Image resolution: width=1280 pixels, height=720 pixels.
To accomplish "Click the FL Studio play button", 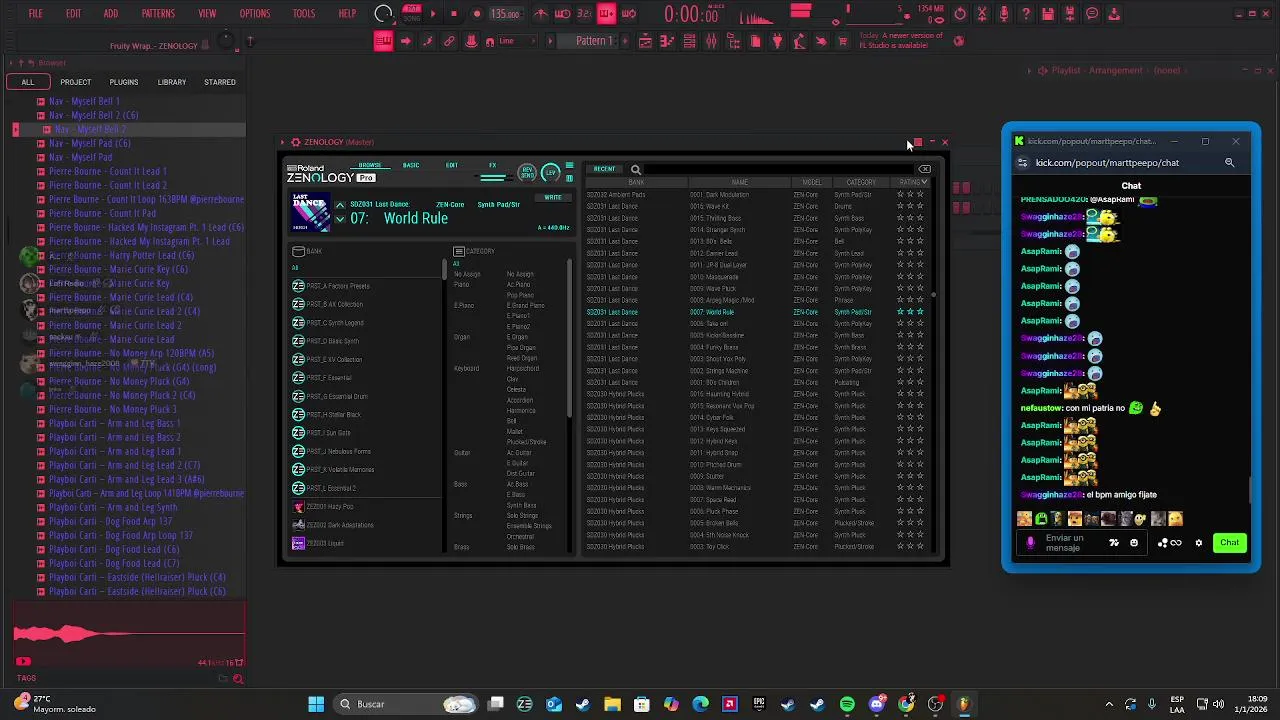I will click(433, 13).
